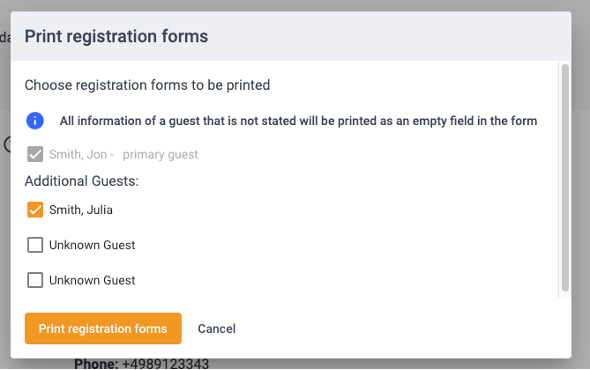Check the first Unknown Guest checkbox
This screenshot has width=590, height=370.
click(x=35, y=245)
